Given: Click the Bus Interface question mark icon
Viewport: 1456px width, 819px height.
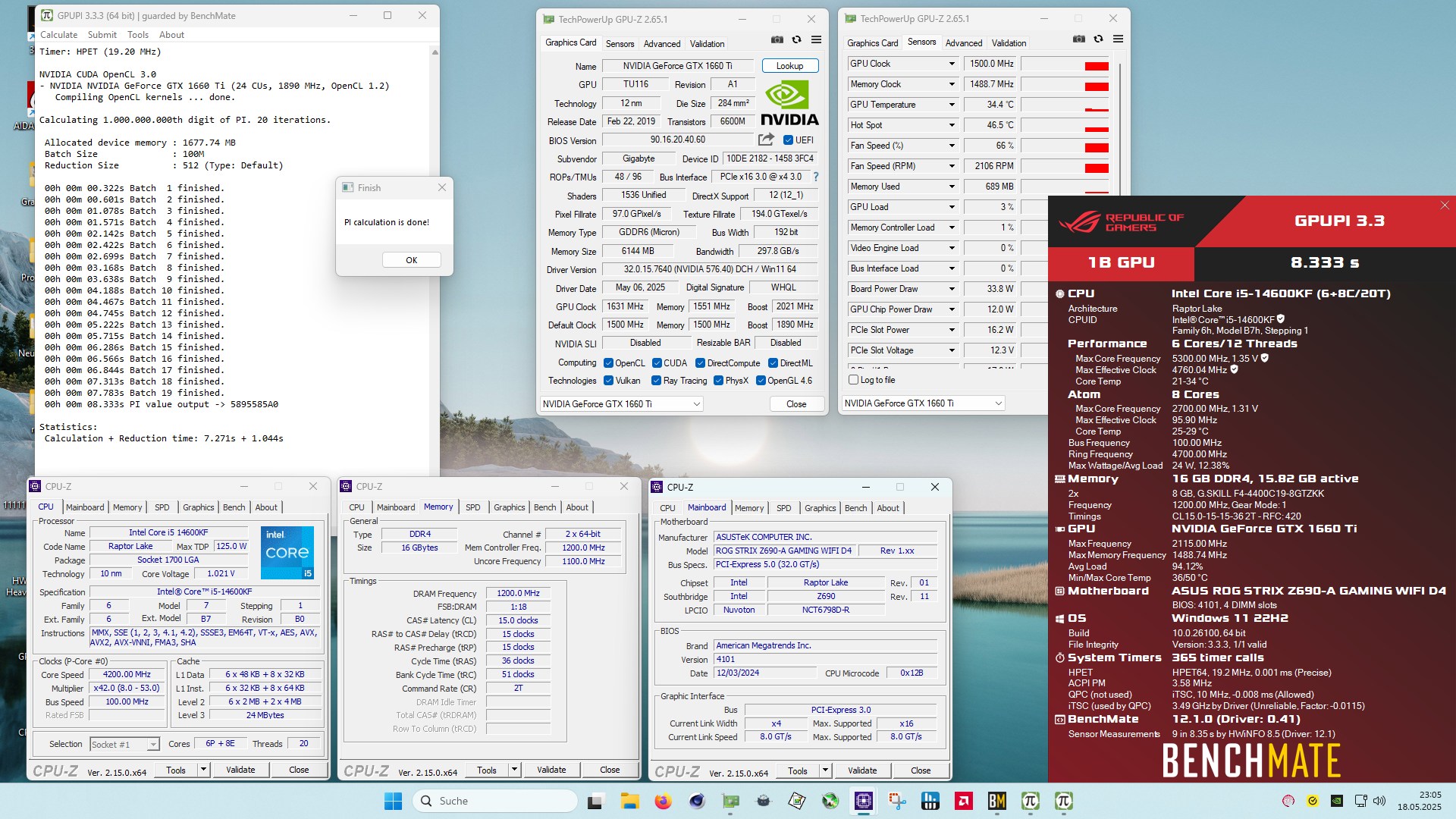Looking at the screenshot, I should (x=816, y=177).
